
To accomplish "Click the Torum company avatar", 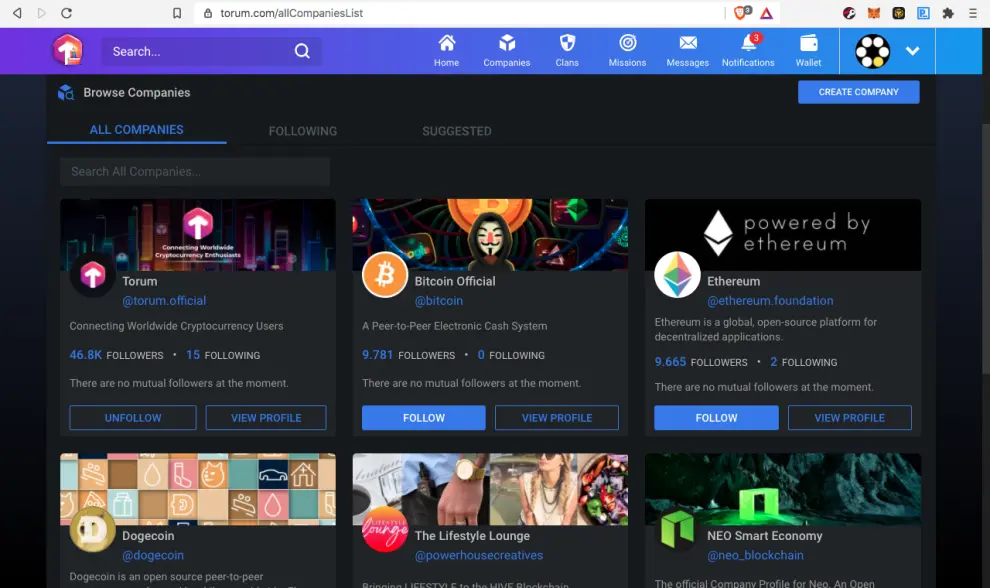I will pos(93,275).
